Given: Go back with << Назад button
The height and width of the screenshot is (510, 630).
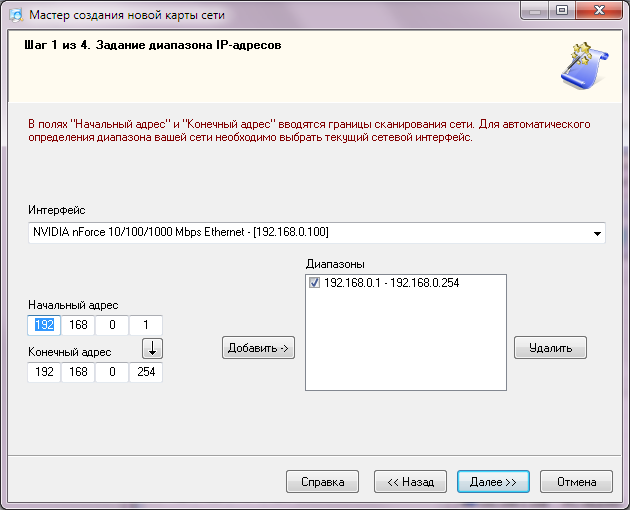Looking at the screenshot, I should [410, 481].
